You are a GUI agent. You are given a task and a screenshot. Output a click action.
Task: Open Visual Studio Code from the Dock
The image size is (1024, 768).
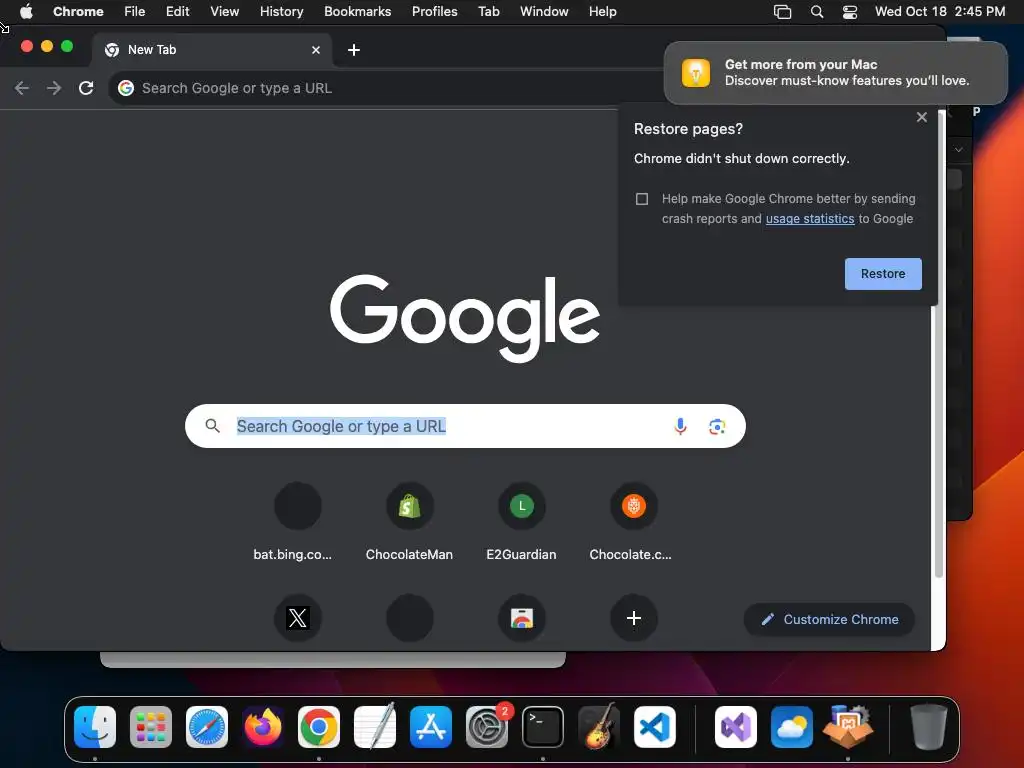[x=655, y=727]
